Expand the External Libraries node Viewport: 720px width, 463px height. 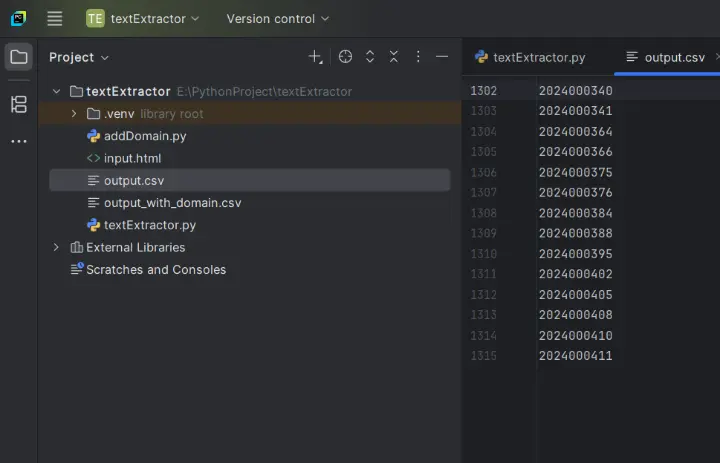[x=56, y=247]
